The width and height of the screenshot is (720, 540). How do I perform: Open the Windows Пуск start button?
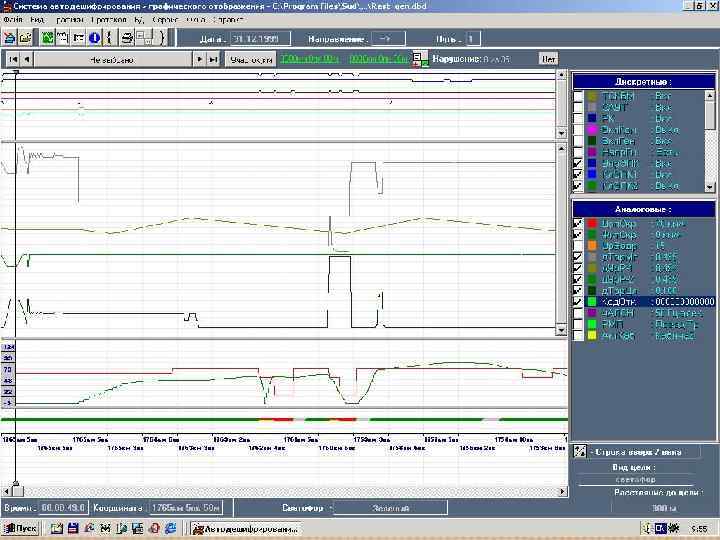point(21,527)
